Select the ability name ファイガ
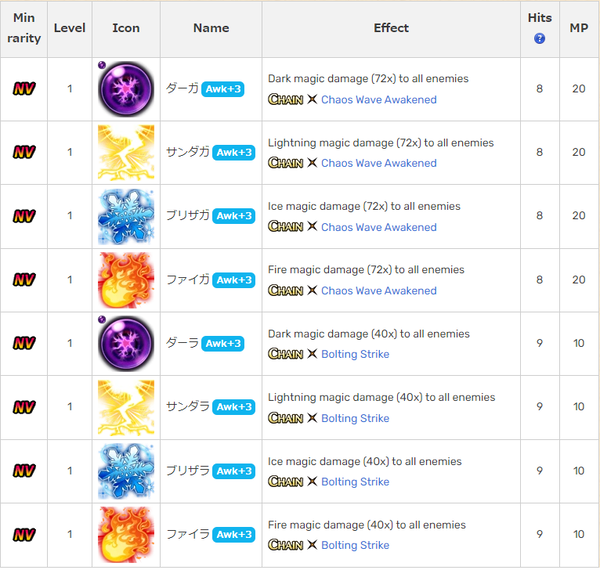 click(x=188, y=280)
